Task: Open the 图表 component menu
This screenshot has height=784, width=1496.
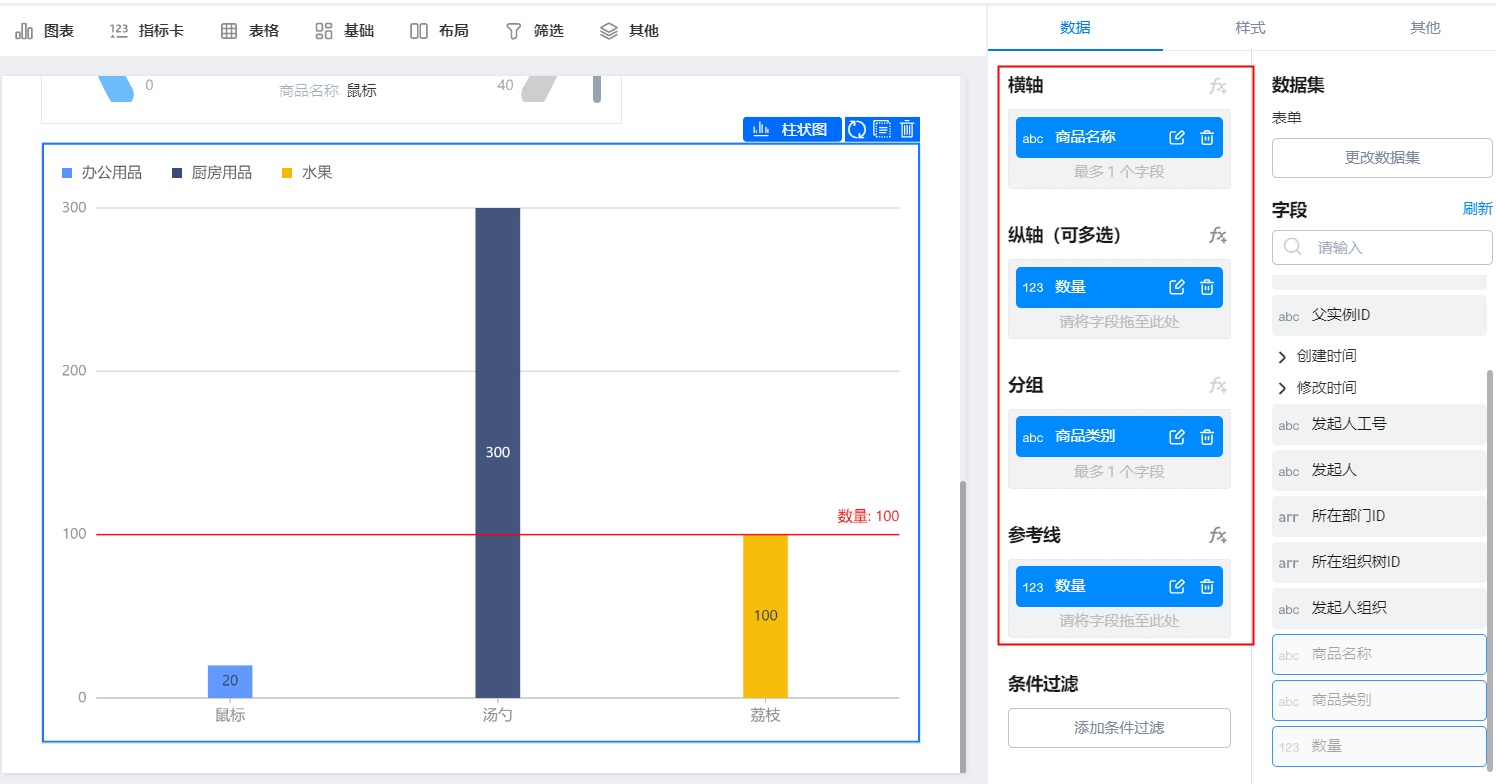Action: tap(45, 31)
